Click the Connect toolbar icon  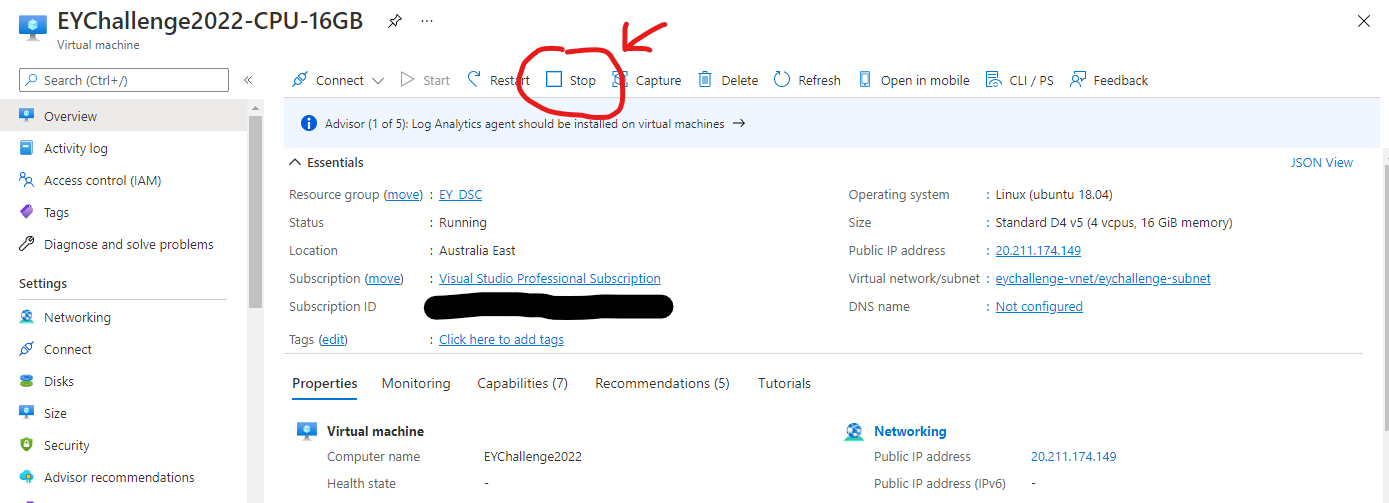point(300,80)
